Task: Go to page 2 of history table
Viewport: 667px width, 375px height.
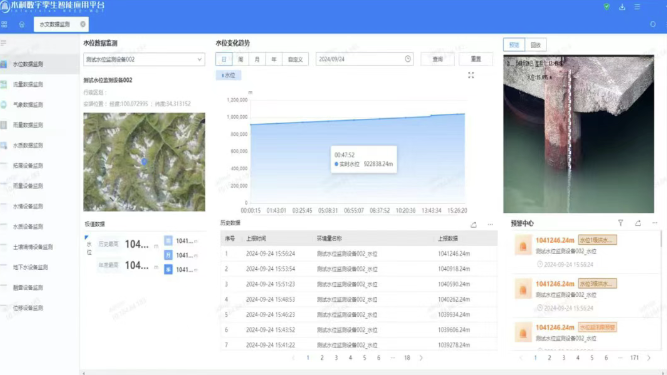Action: pos(322,358)
